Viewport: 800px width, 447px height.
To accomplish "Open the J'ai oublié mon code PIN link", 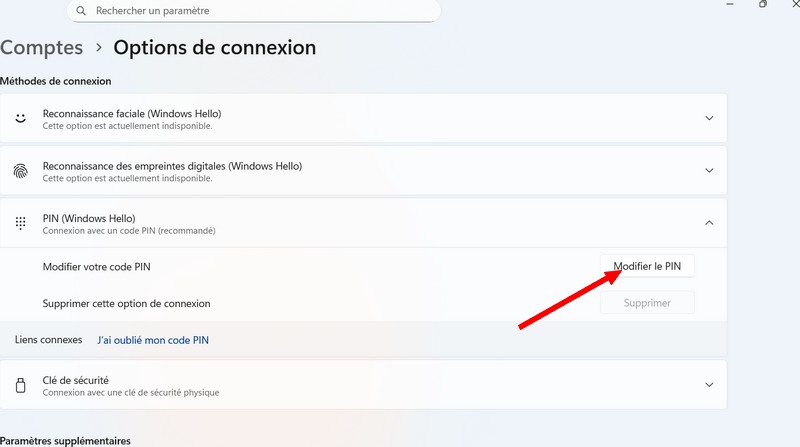I will coord(153,340).
